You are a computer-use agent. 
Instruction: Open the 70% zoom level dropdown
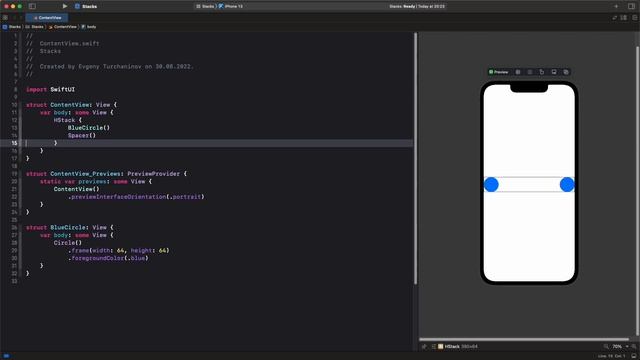coord(620,347)
